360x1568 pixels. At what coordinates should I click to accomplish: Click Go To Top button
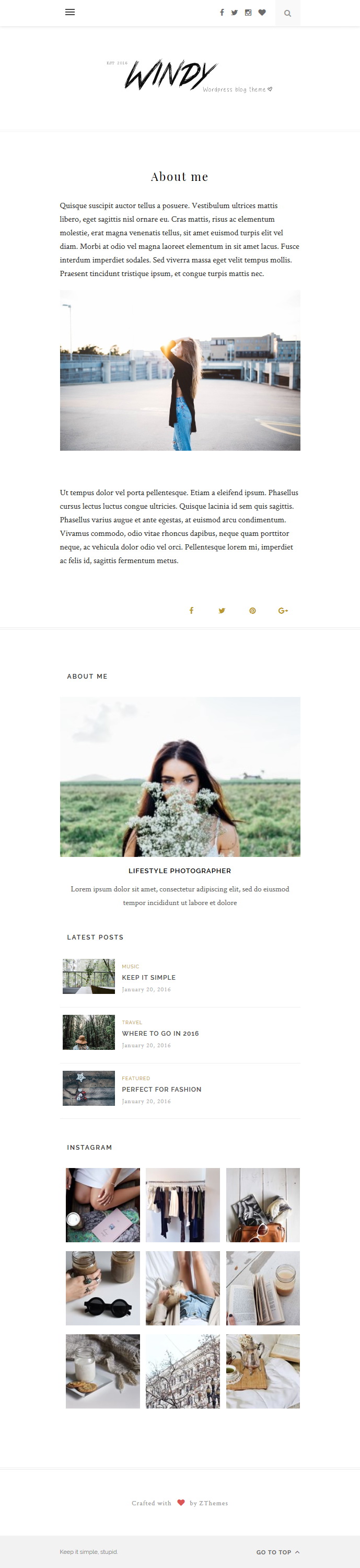coord(278,1552)
